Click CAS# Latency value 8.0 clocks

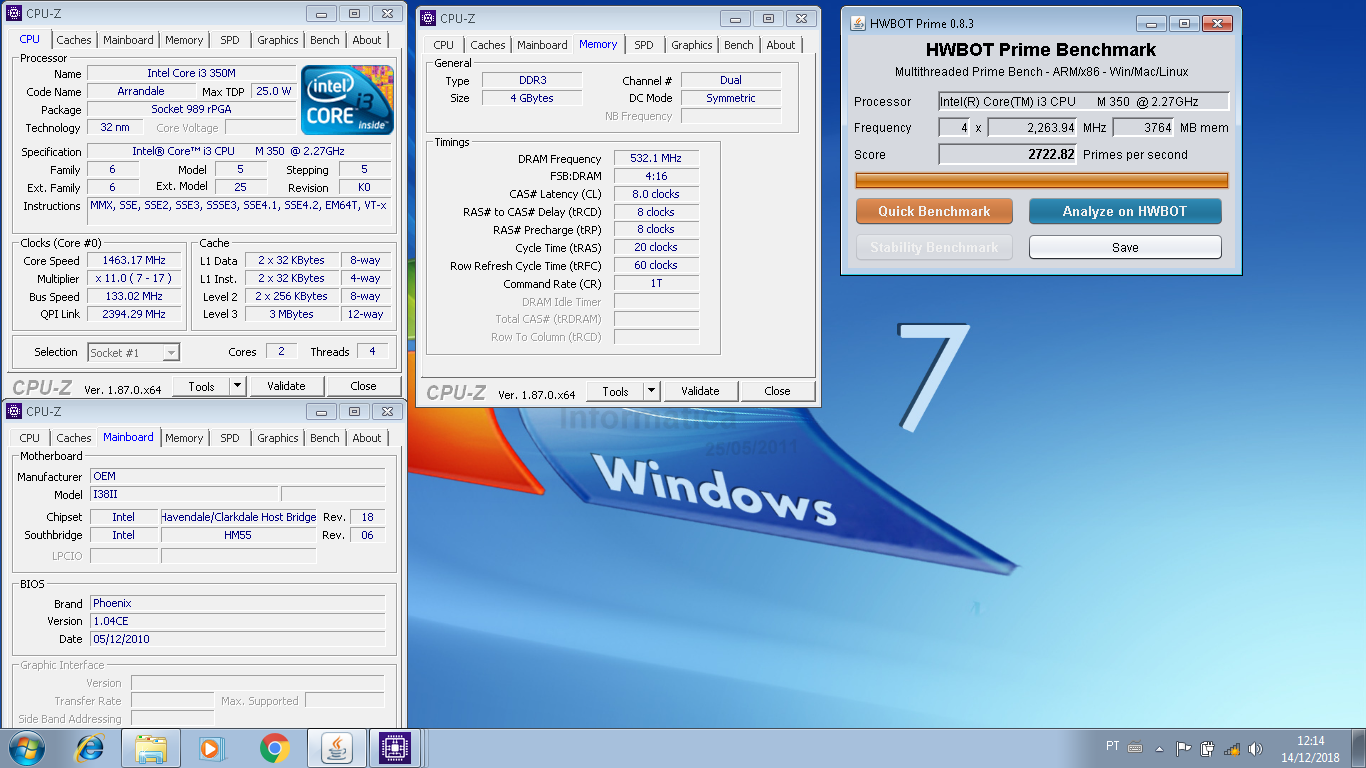(x=656, y=194)
